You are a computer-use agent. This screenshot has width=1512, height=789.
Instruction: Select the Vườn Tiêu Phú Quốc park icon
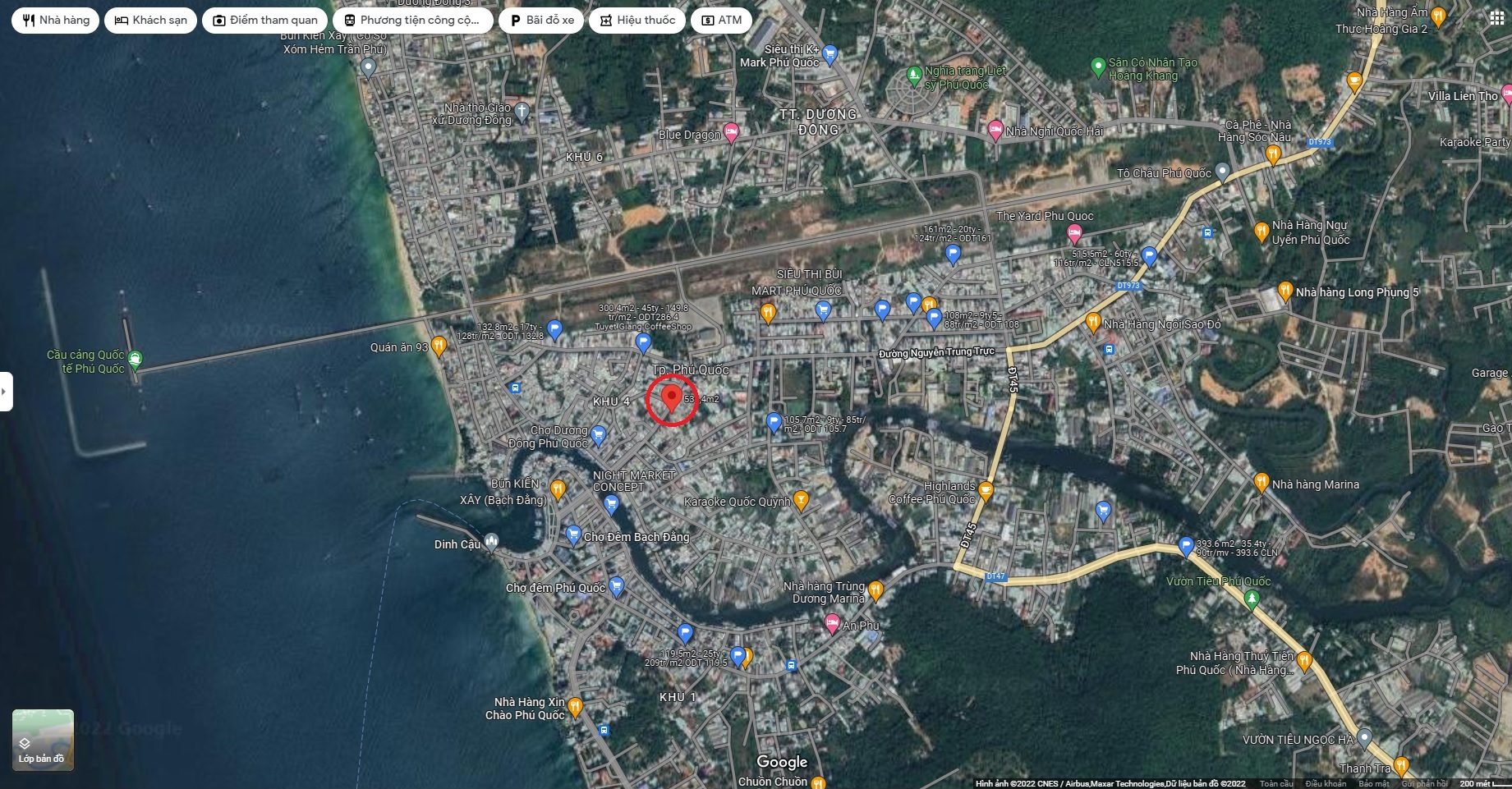(x=1252, y=600)
